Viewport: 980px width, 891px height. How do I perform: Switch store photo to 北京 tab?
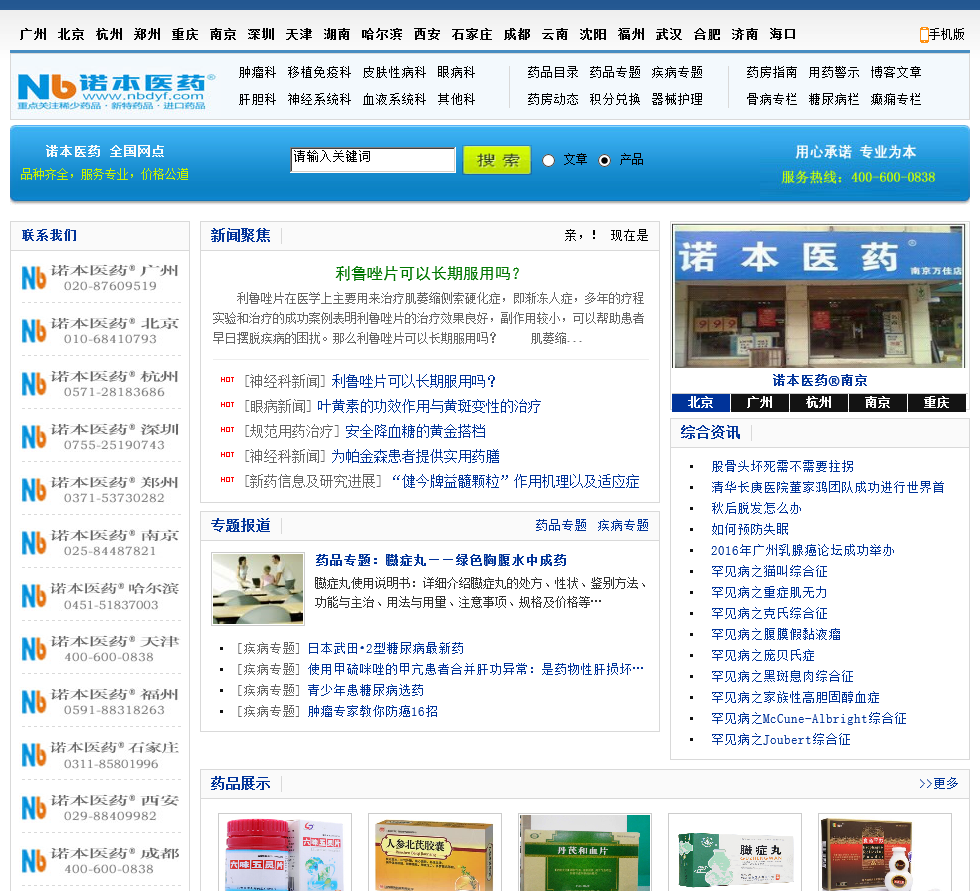click(701, 403)
